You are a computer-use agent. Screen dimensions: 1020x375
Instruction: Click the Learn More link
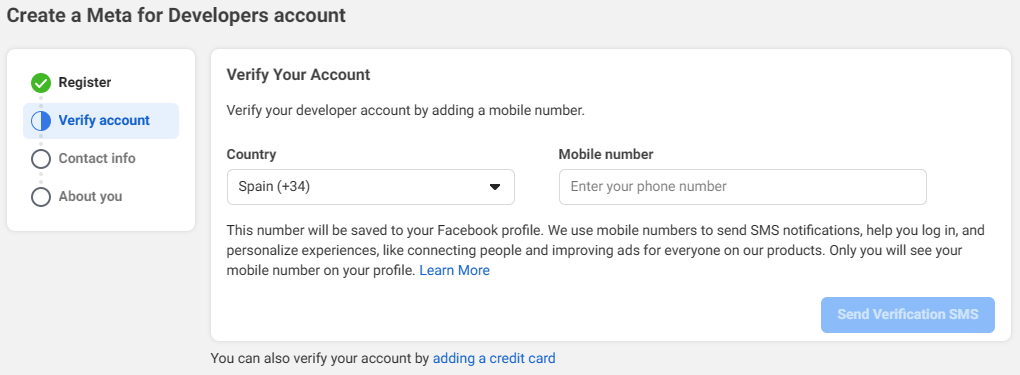(454, 270)
